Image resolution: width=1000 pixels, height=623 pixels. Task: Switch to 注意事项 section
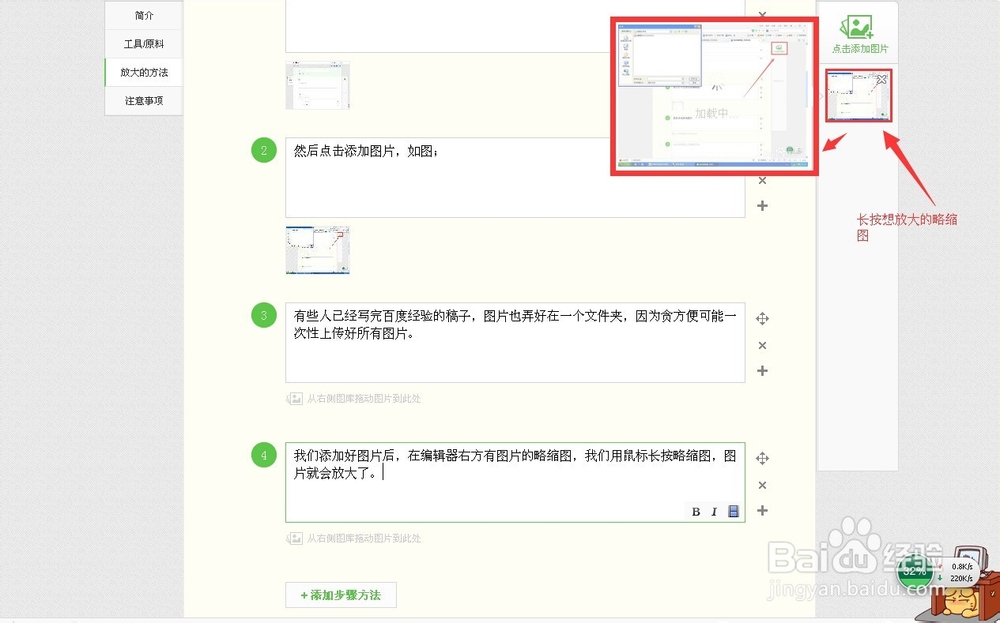click(144, 101)
